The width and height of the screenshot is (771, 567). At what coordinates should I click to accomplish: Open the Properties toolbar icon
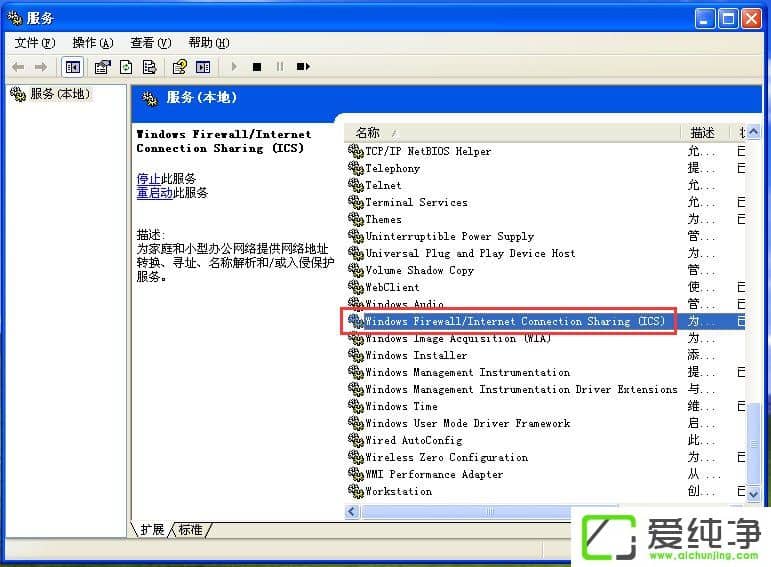[x=103, y=67]
